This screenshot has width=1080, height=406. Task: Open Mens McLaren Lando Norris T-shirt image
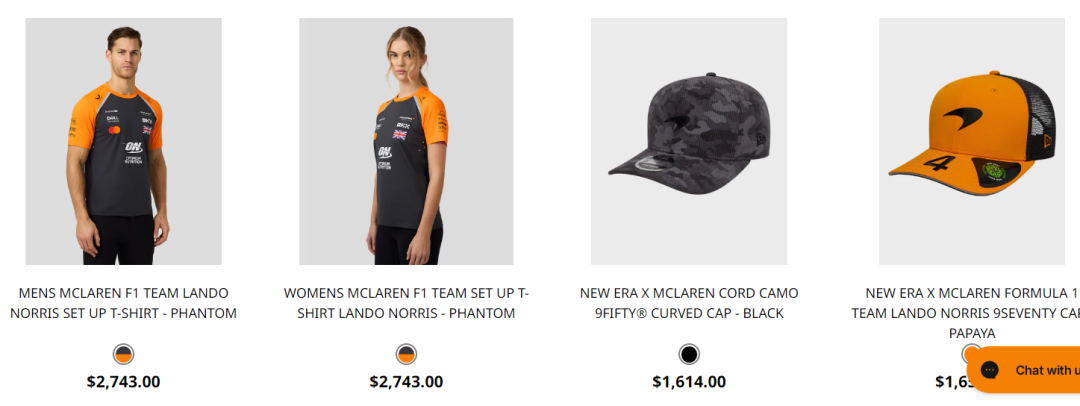(x=123, y=141)
